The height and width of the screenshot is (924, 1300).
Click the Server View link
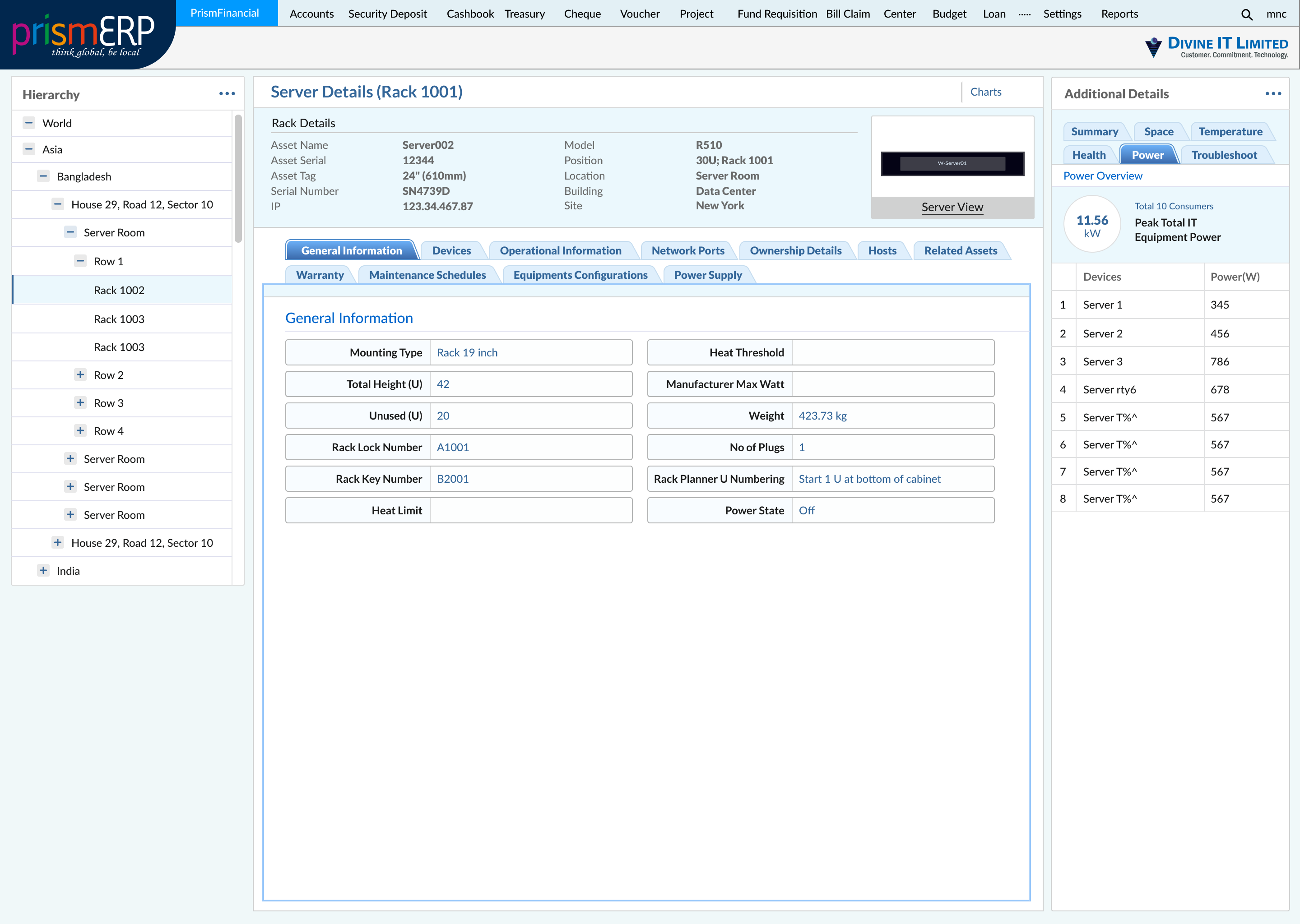click(x=952, y=207)
